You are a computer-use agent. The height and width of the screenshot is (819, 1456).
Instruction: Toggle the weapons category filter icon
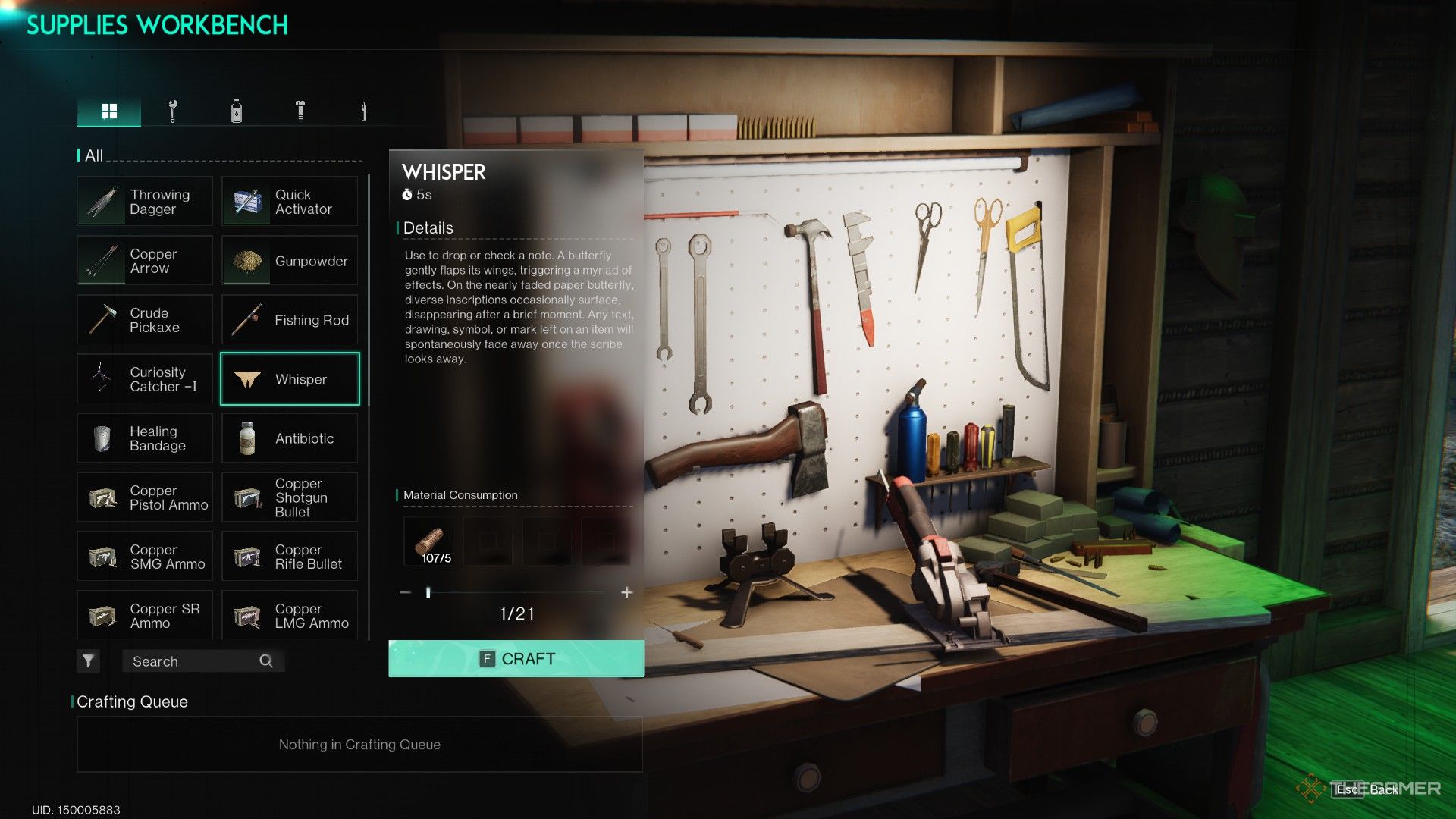coord(362,110)
